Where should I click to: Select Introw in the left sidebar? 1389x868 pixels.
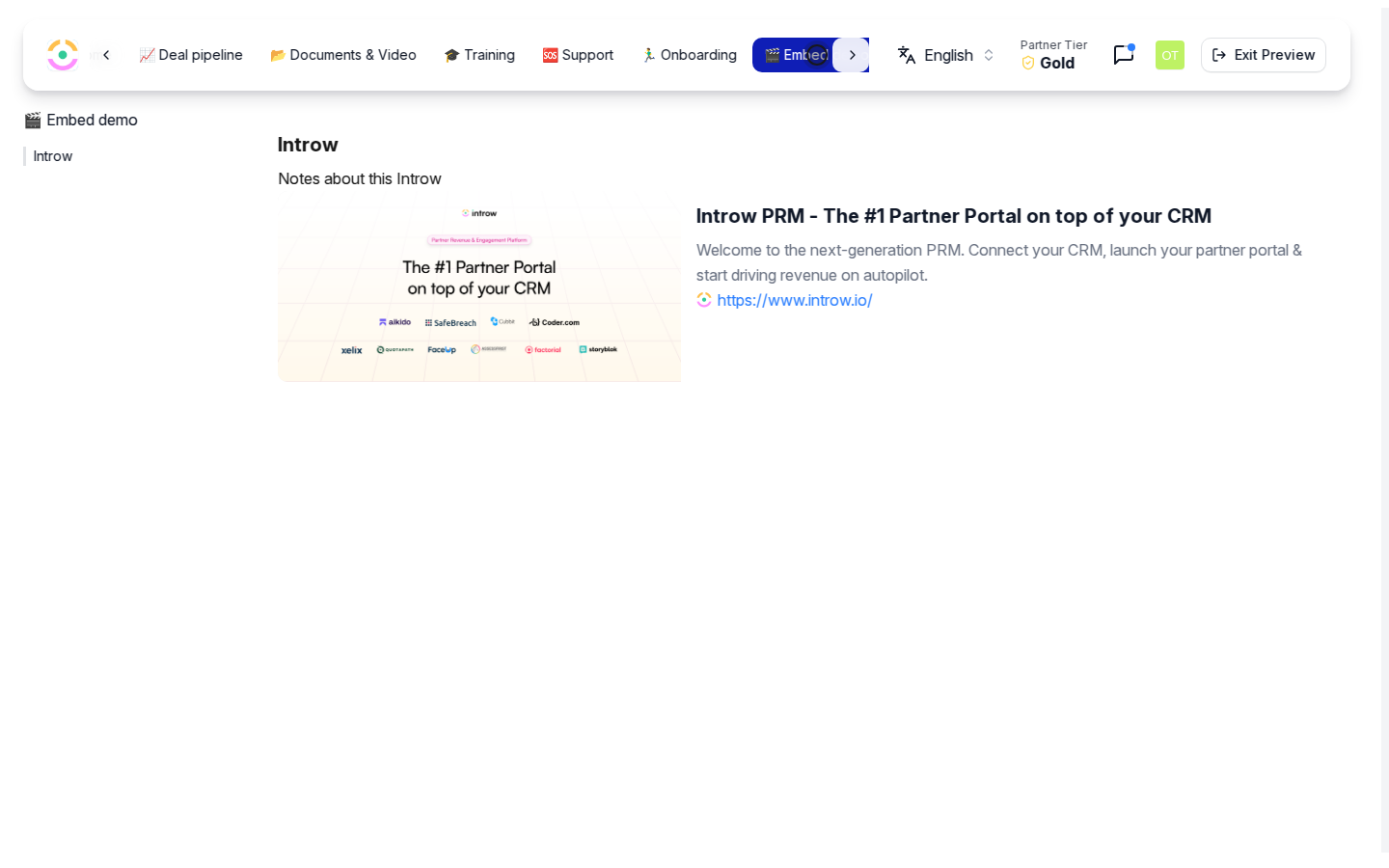point(53,156)
